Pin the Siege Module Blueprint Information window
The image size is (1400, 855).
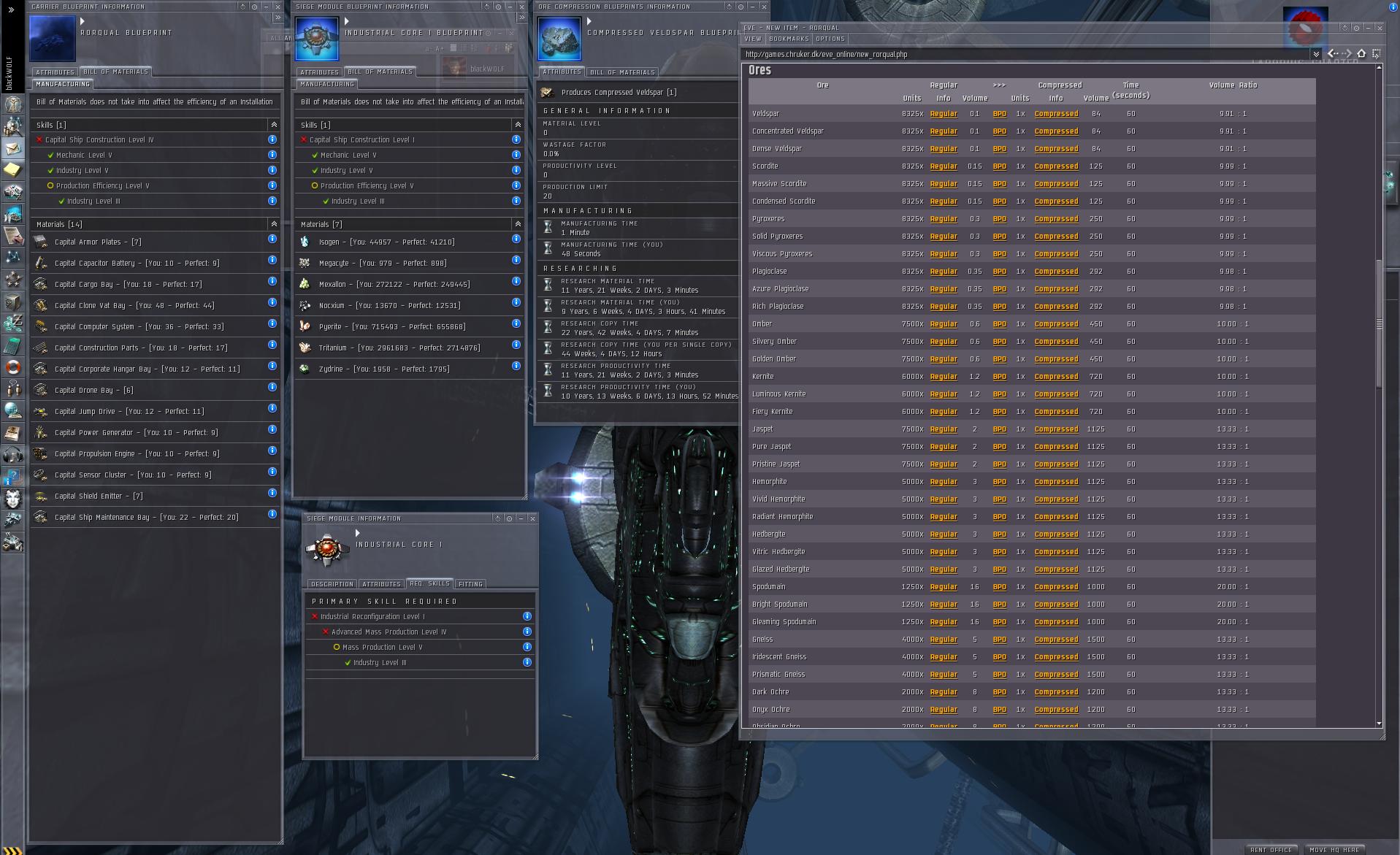(499, 7)
